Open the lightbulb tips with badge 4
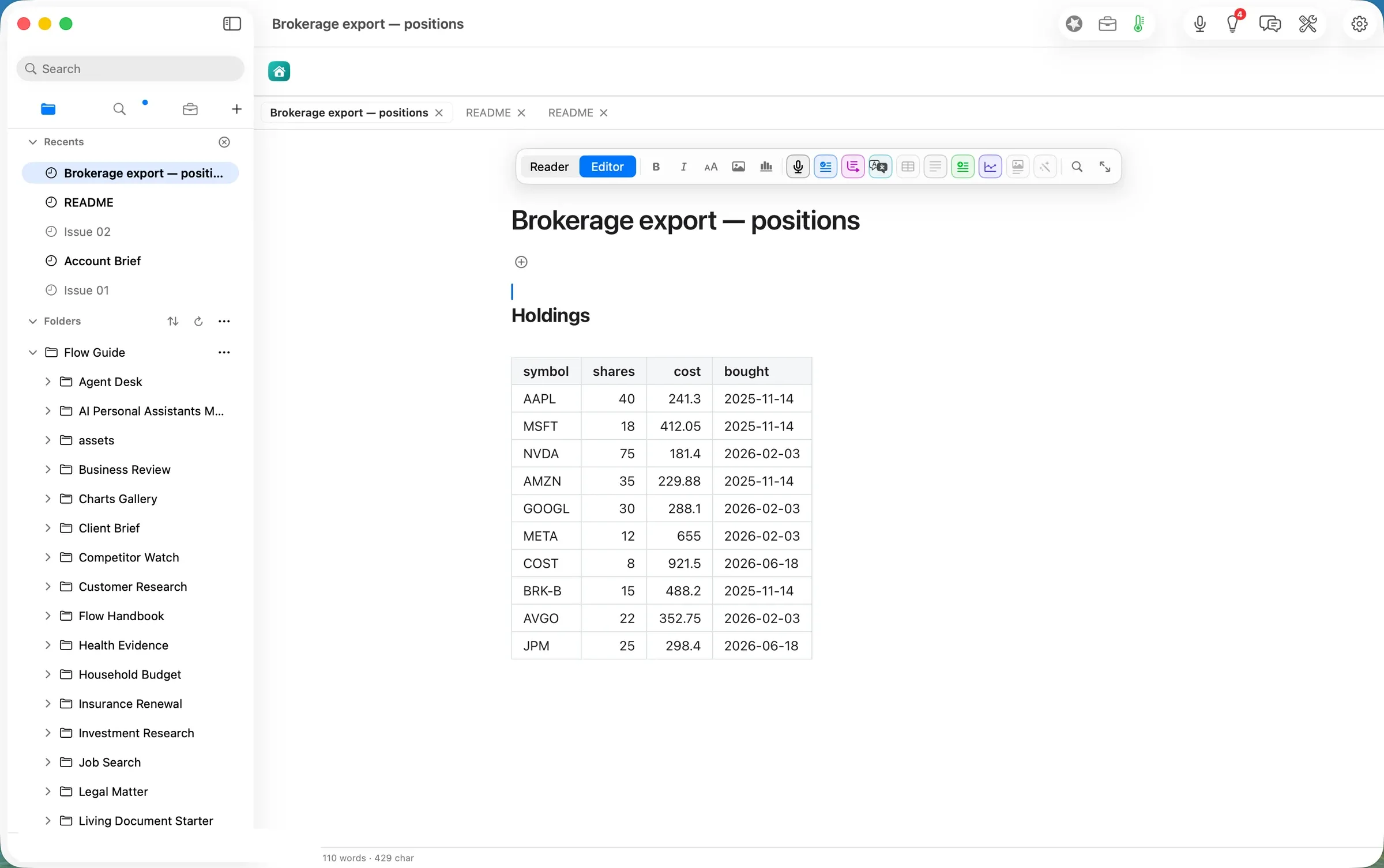This screenshot has height=868, width=1384. click(x=1233, y=23)
